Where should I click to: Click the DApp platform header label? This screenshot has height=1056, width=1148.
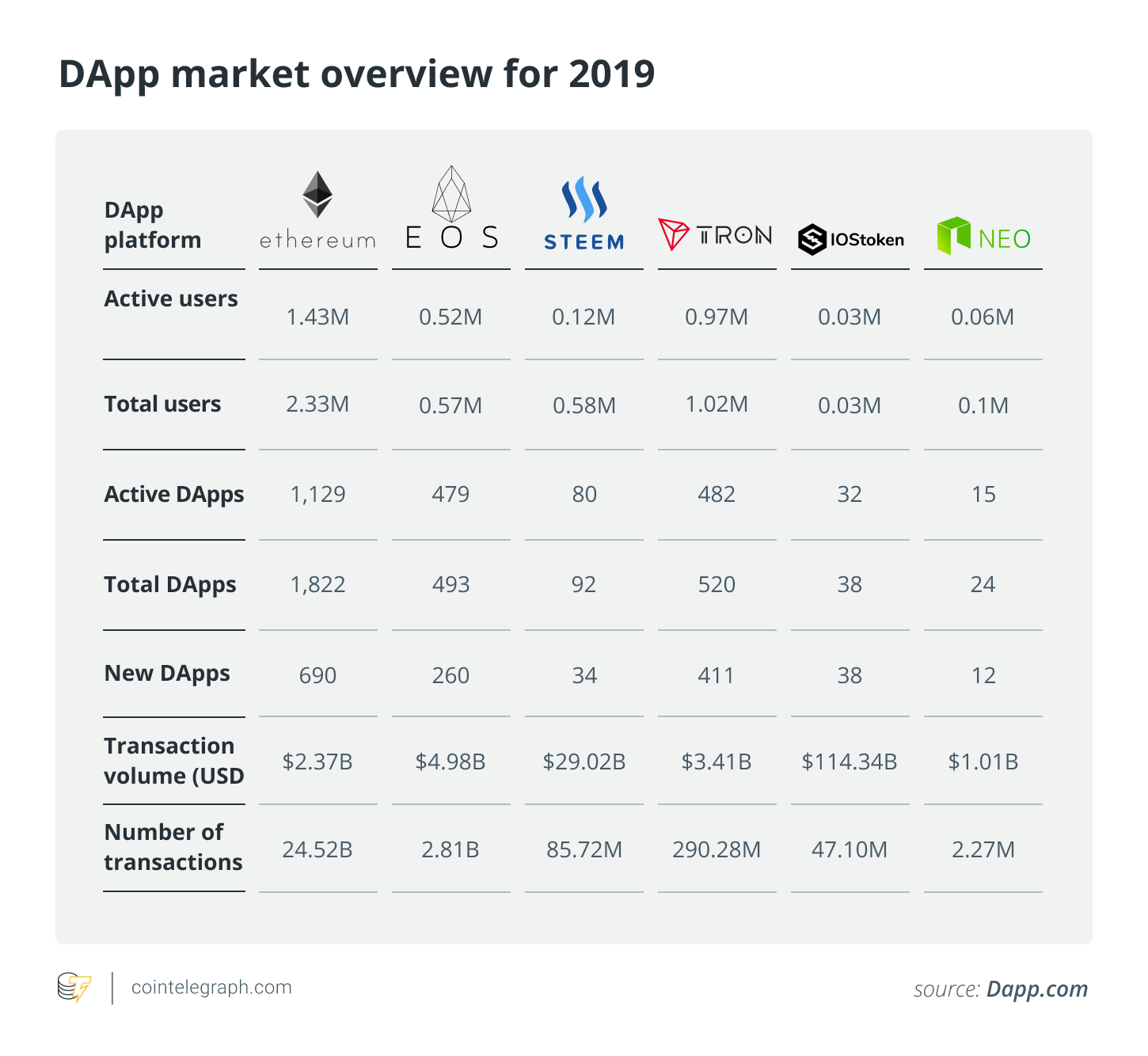153,225
